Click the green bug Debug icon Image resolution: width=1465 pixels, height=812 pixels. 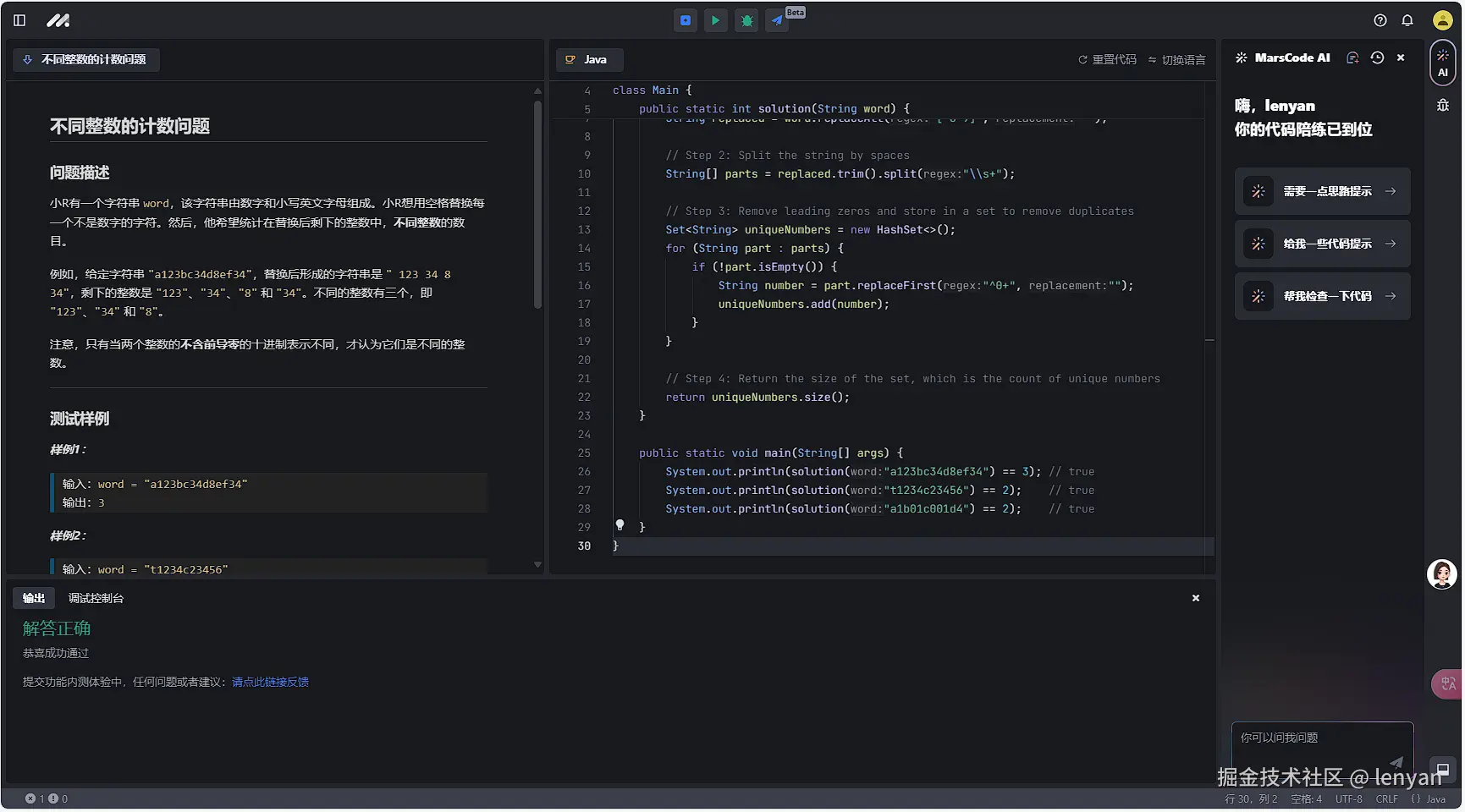pos(746,20)
